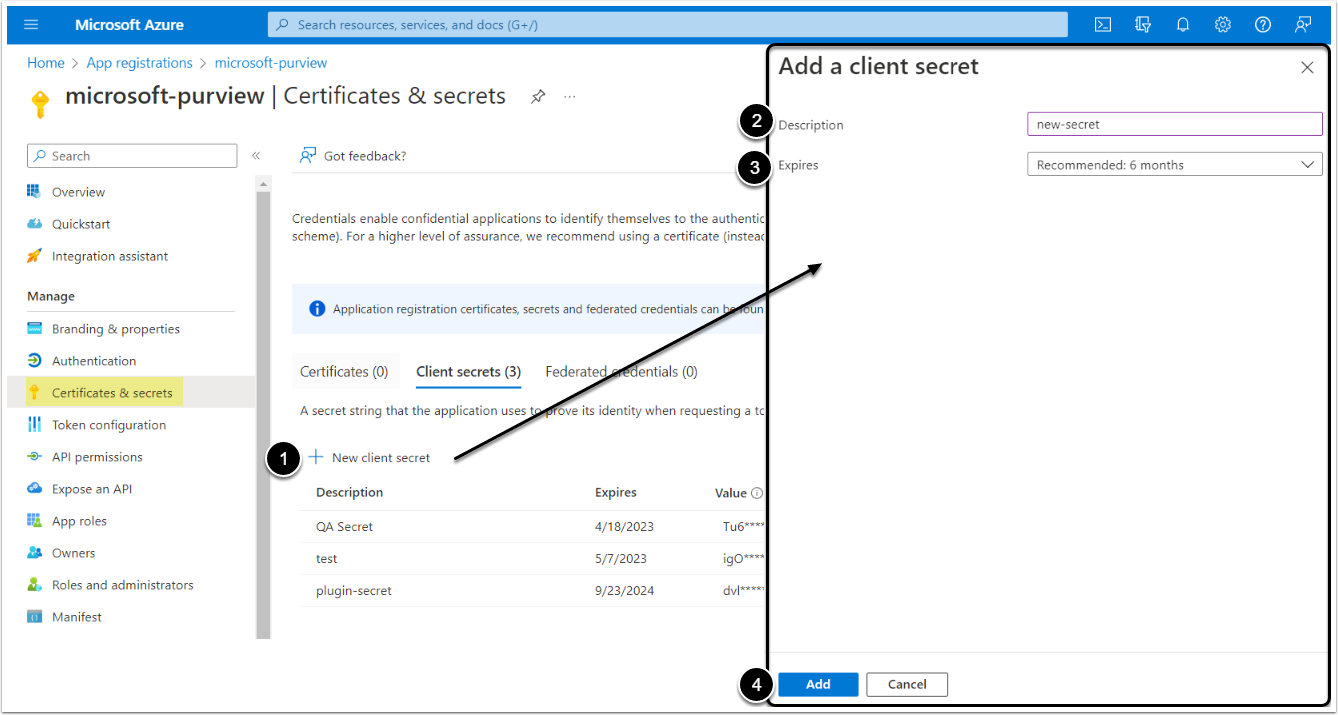Click the Add button

pos(818,684)
